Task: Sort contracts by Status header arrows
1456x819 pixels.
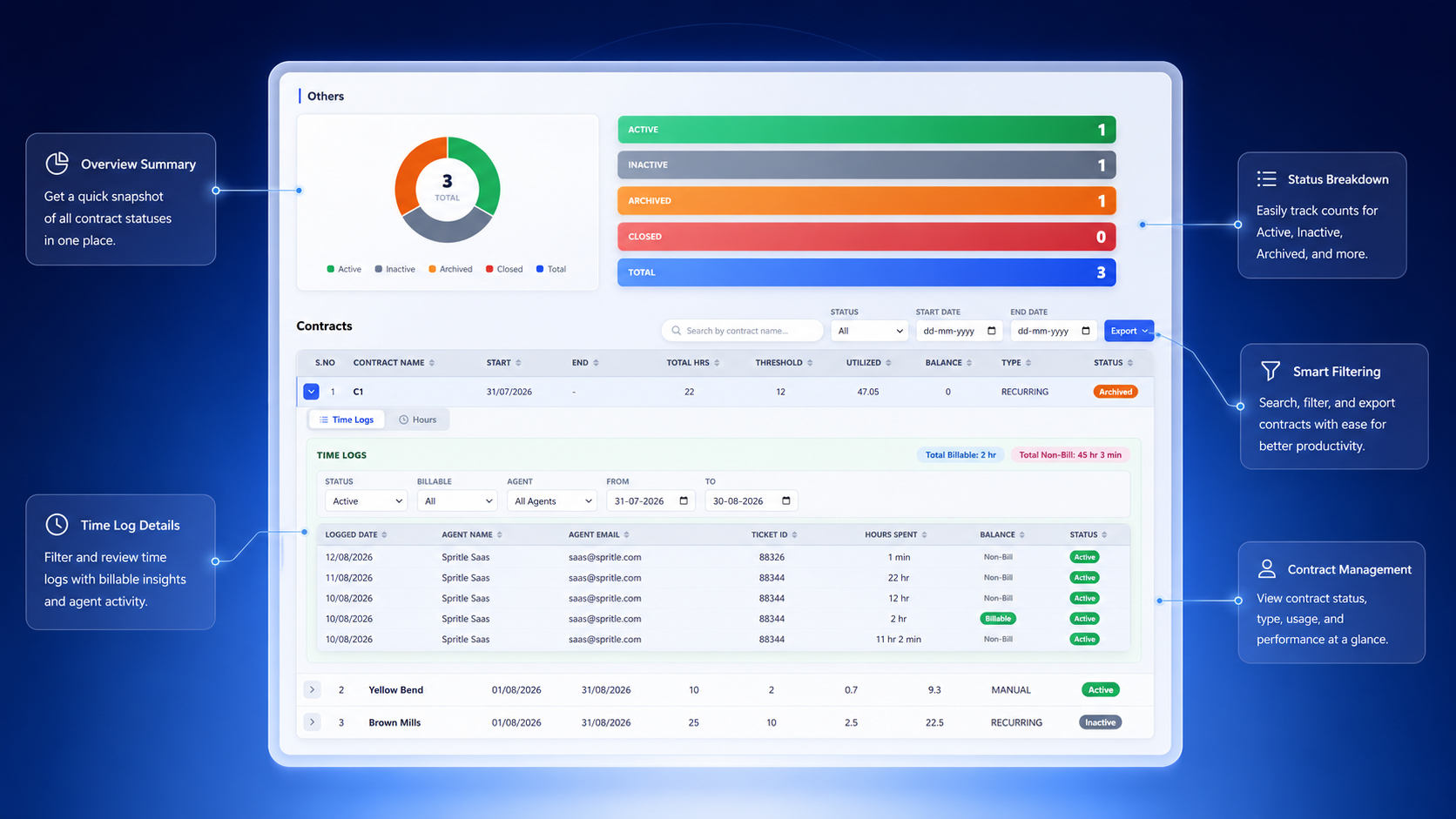Action: click(x=1130, y=363)
